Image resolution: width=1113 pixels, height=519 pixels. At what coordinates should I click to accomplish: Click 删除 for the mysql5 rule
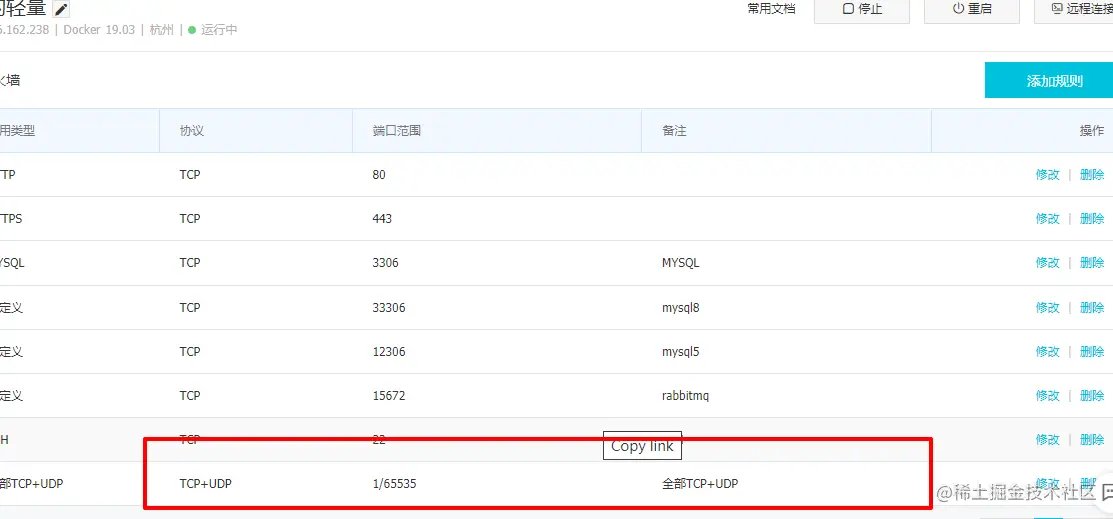click(x=1092, y=351)
